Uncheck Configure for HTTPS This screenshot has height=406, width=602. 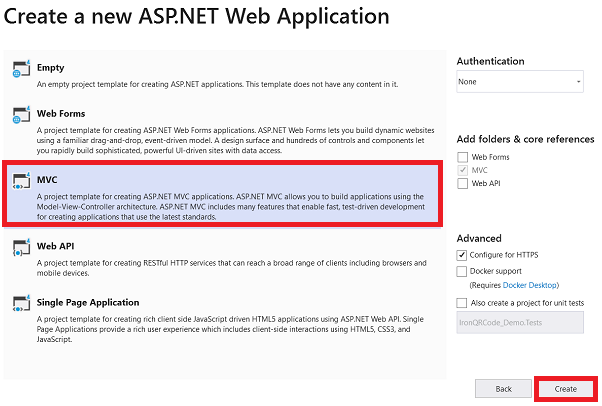pos(461,255)
